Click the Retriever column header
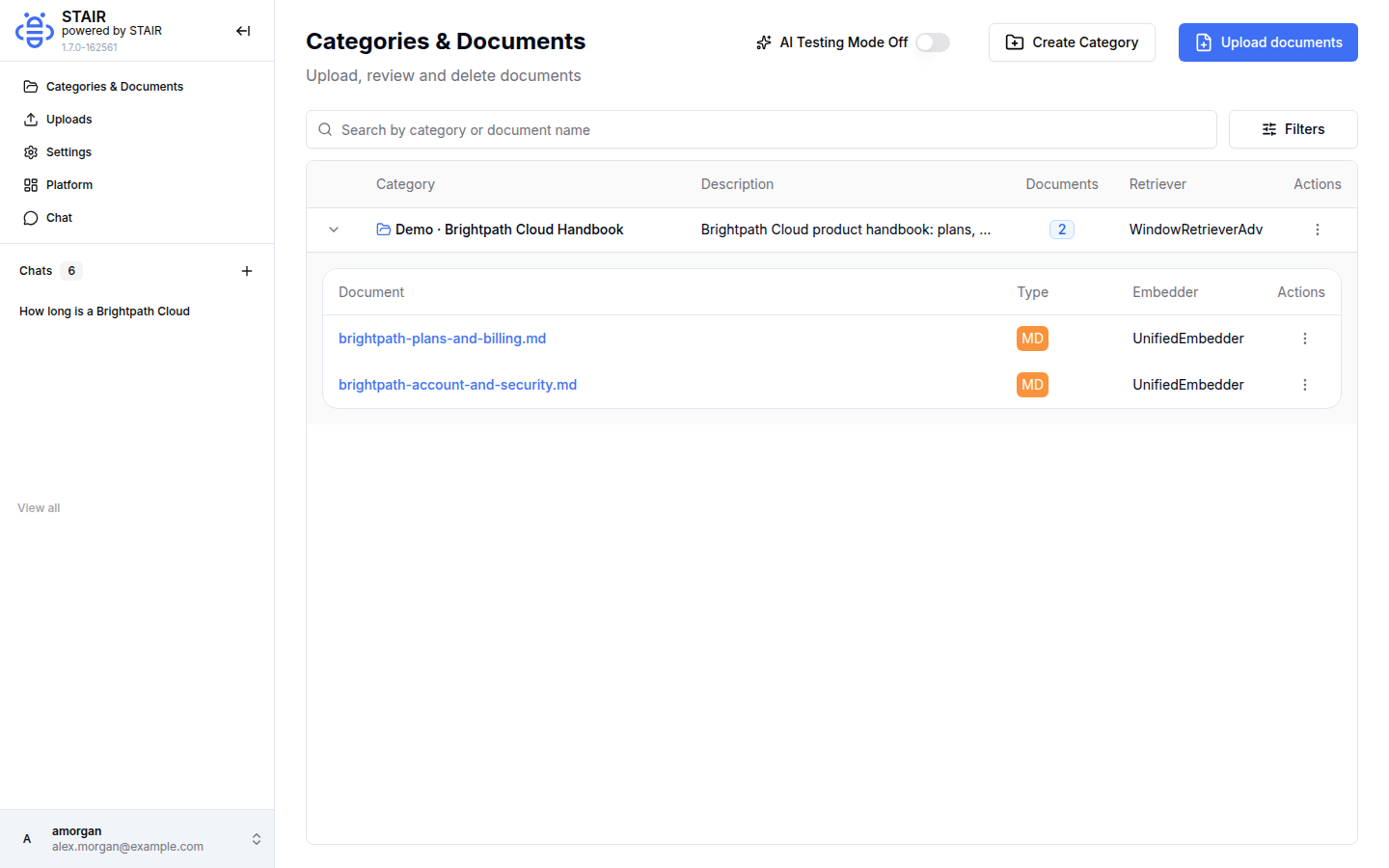Screen dimensions: 1389x868 1157,184
